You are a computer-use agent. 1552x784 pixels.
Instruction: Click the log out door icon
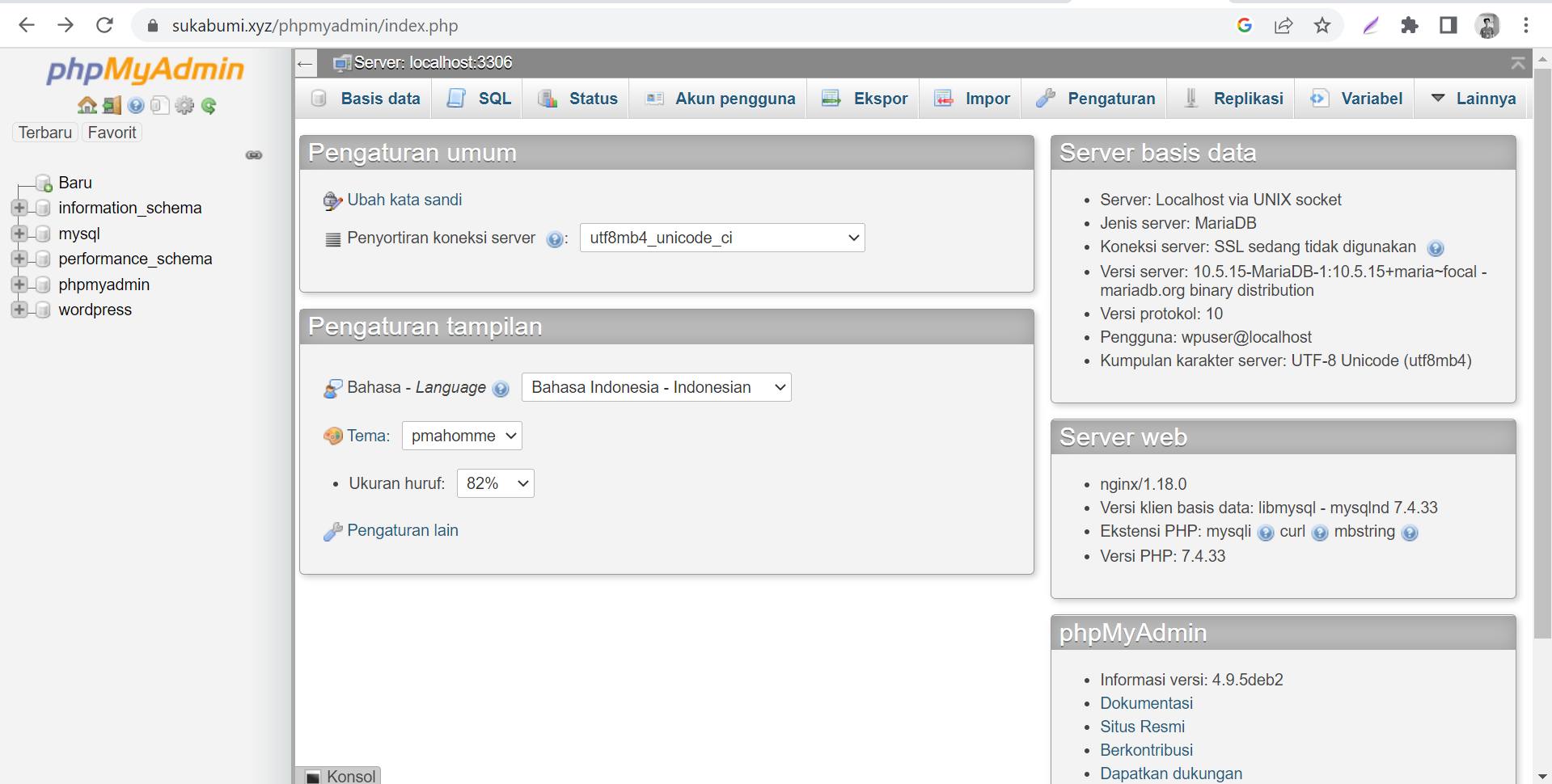[x=112, y=105]
